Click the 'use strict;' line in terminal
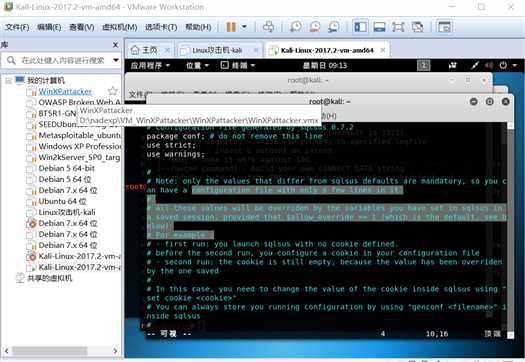The height and width of the screenshot is (362, 525). tap(171, 145)
